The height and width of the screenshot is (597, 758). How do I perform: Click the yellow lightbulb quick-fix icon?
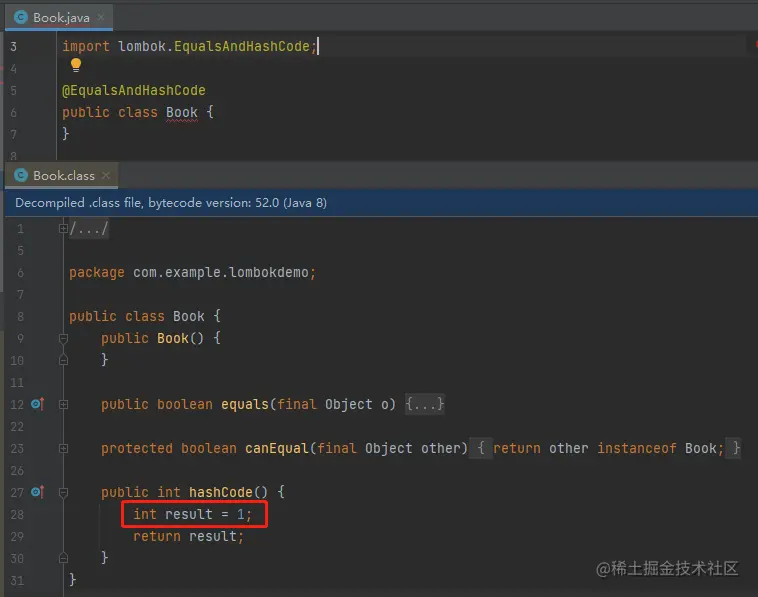click(76, 65)
